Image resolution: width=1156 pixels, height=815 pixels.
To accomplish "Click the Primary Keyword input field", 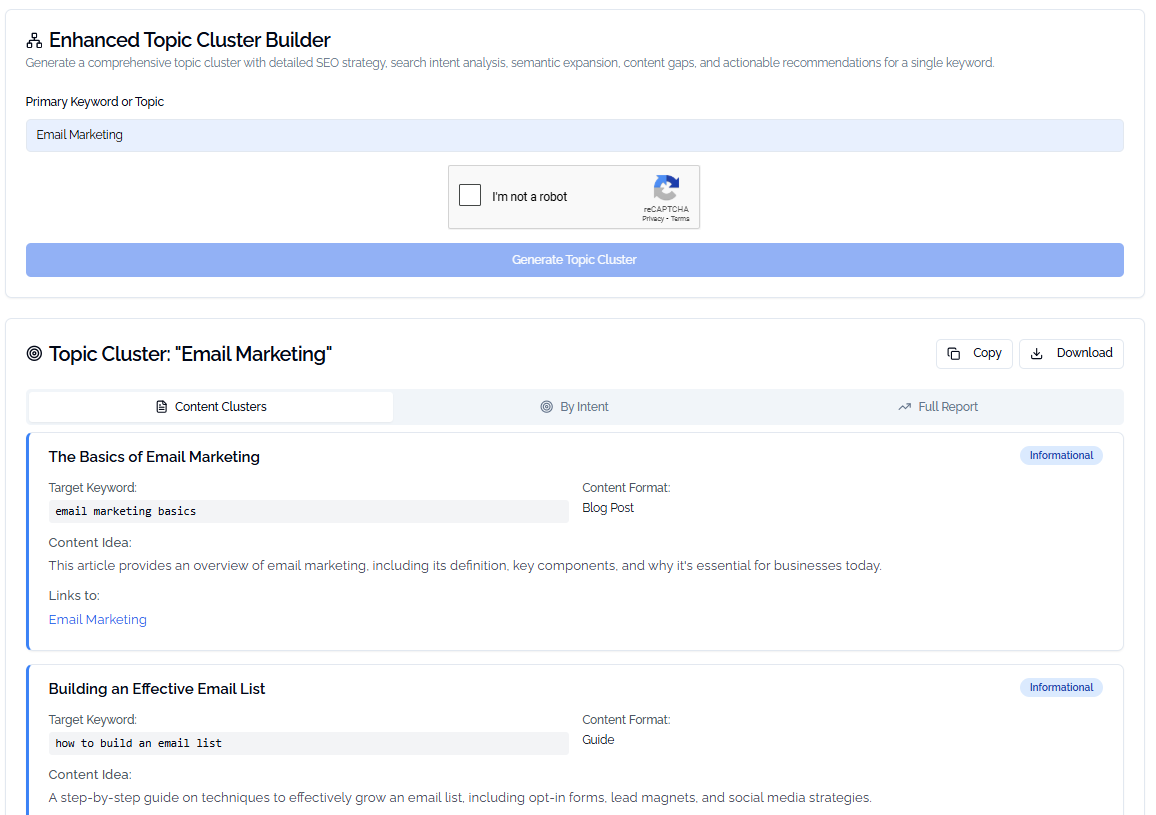I will [575, 136].
